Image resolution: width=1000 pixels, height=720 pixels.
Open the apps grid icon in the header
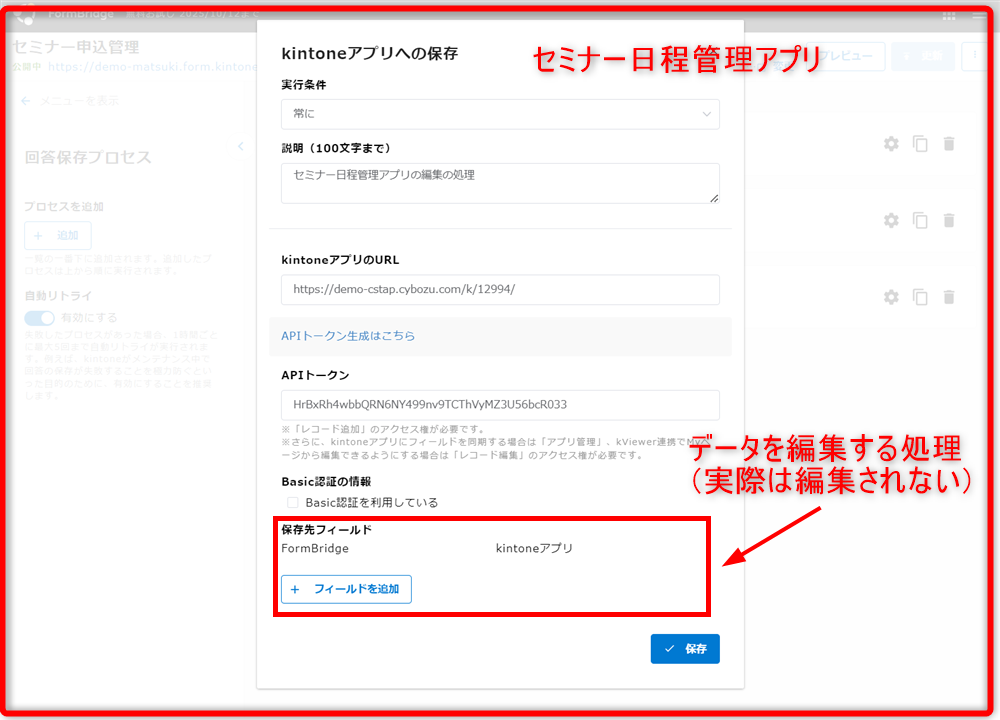pyautogui.click(x=949, y=16)
